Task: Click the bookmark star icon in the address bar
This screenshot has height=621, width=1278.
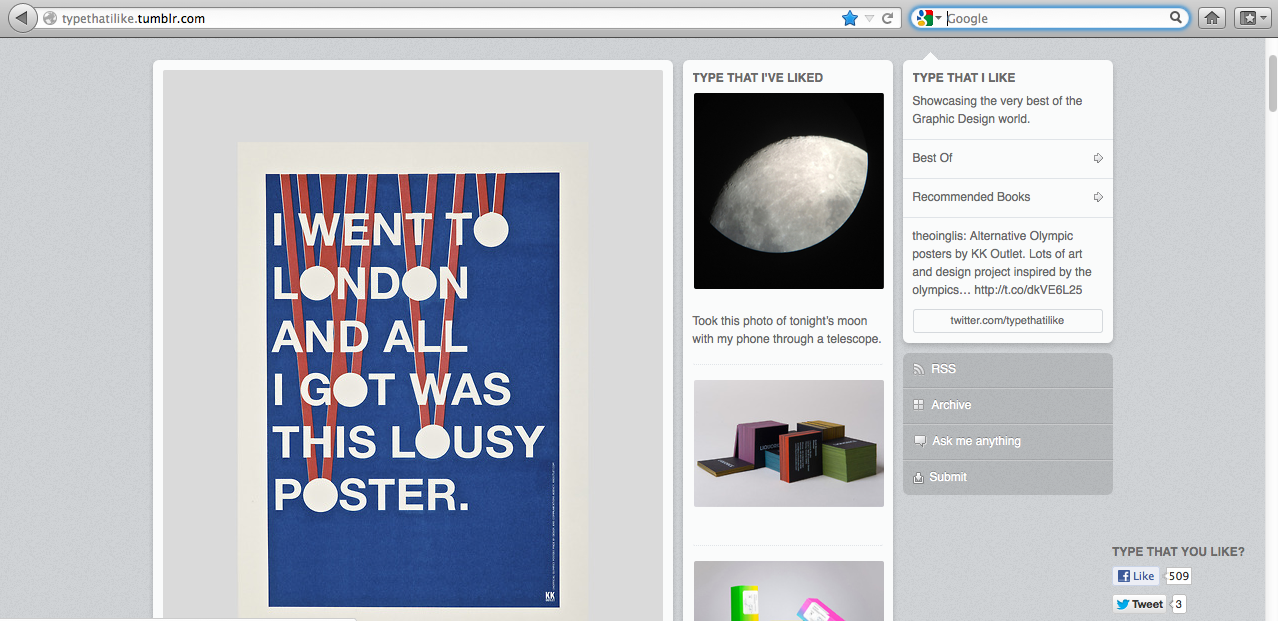Action: tap(850, 18)
